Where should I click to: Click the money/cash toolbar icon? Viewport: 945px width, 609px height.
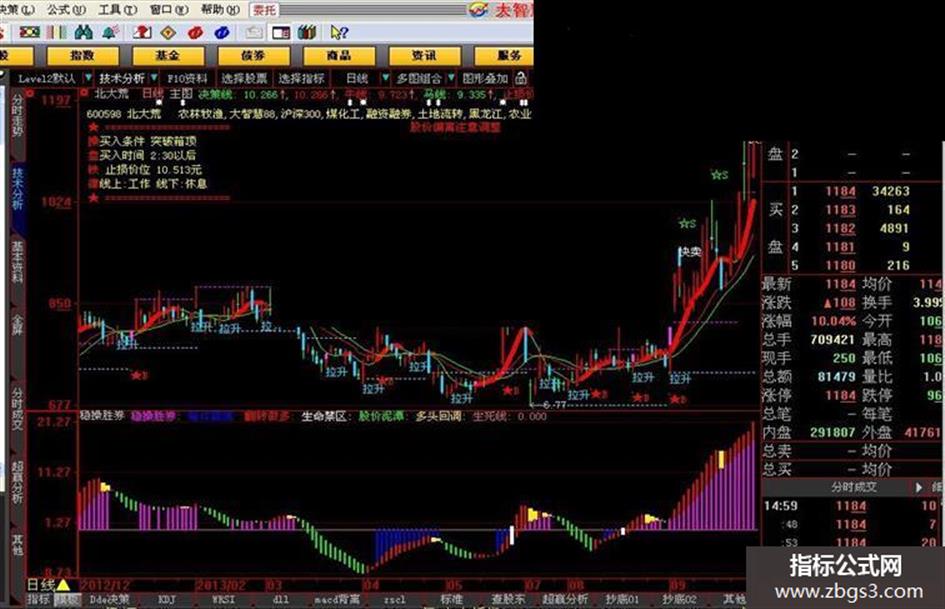click(28, 32)
